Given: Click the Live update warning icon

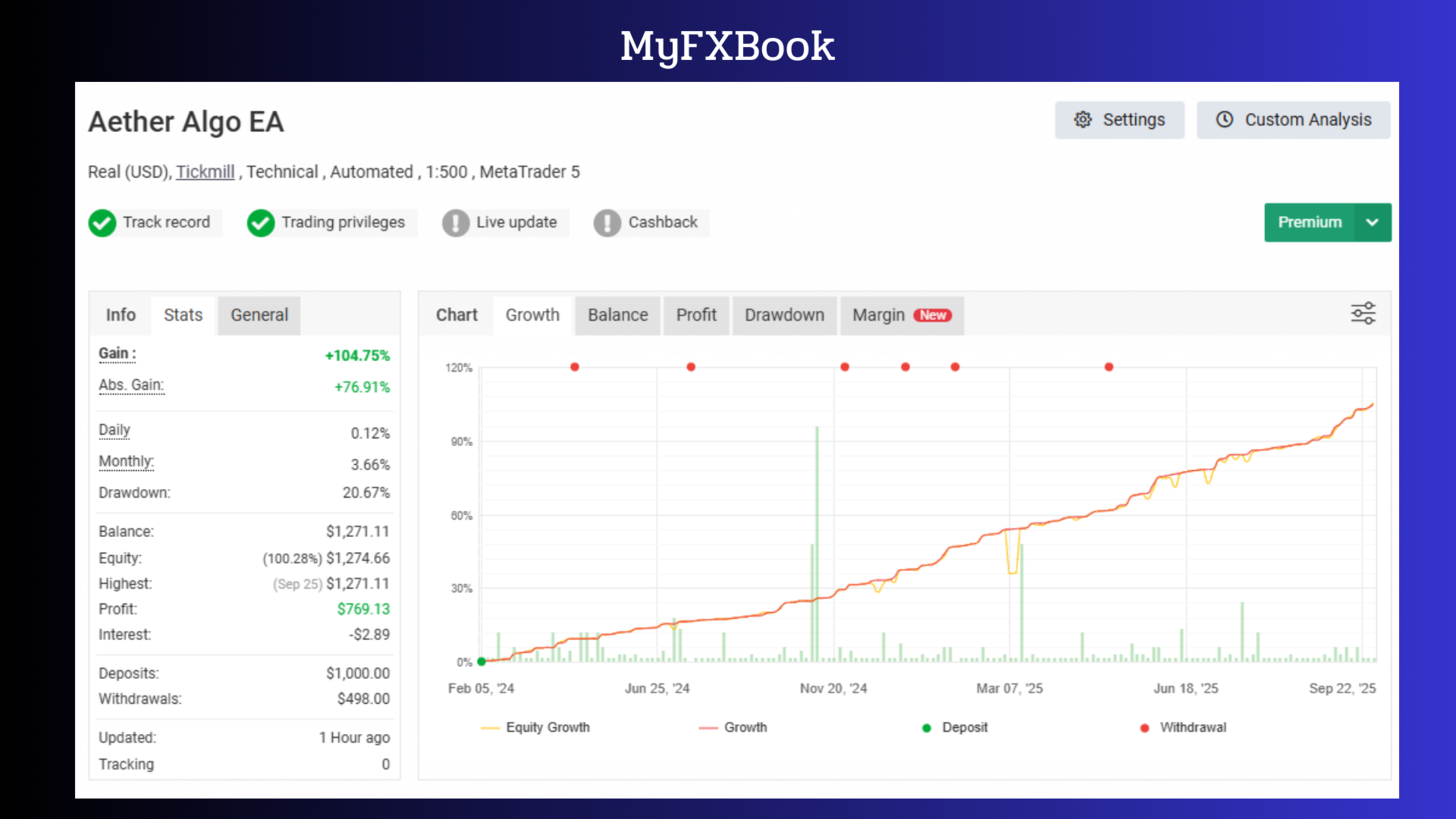Looking at the screenshot, I should point(456,223).
